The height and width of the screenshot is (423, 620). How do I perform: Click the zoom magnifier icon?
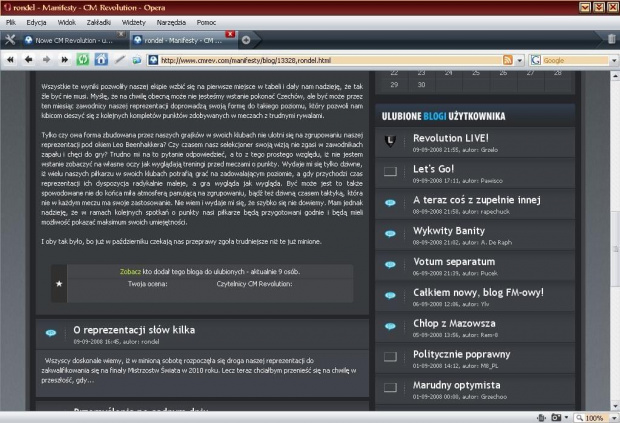pos(580,418)
